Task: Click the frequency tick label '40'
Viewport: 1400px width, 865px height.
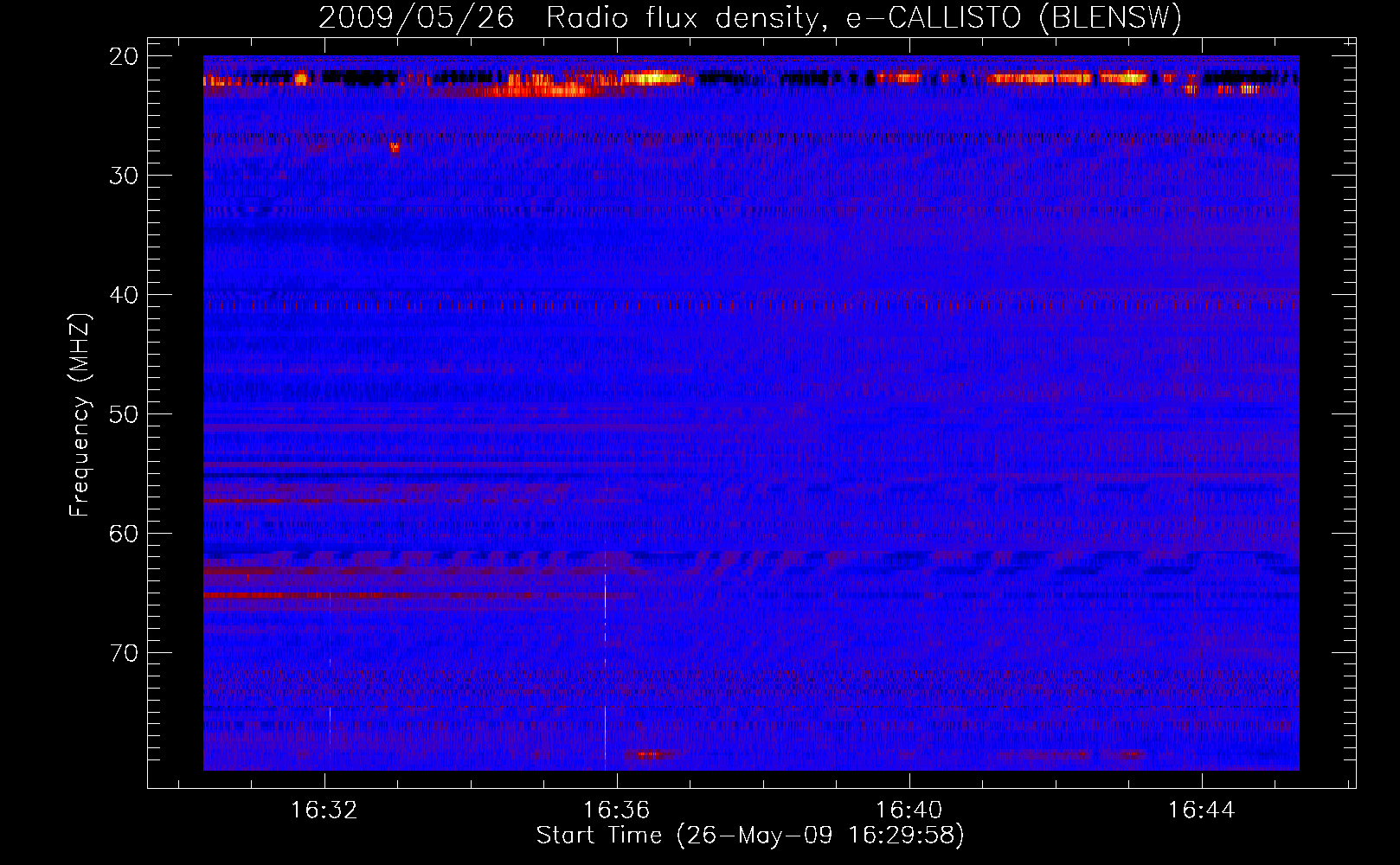Action: point(125,295)
